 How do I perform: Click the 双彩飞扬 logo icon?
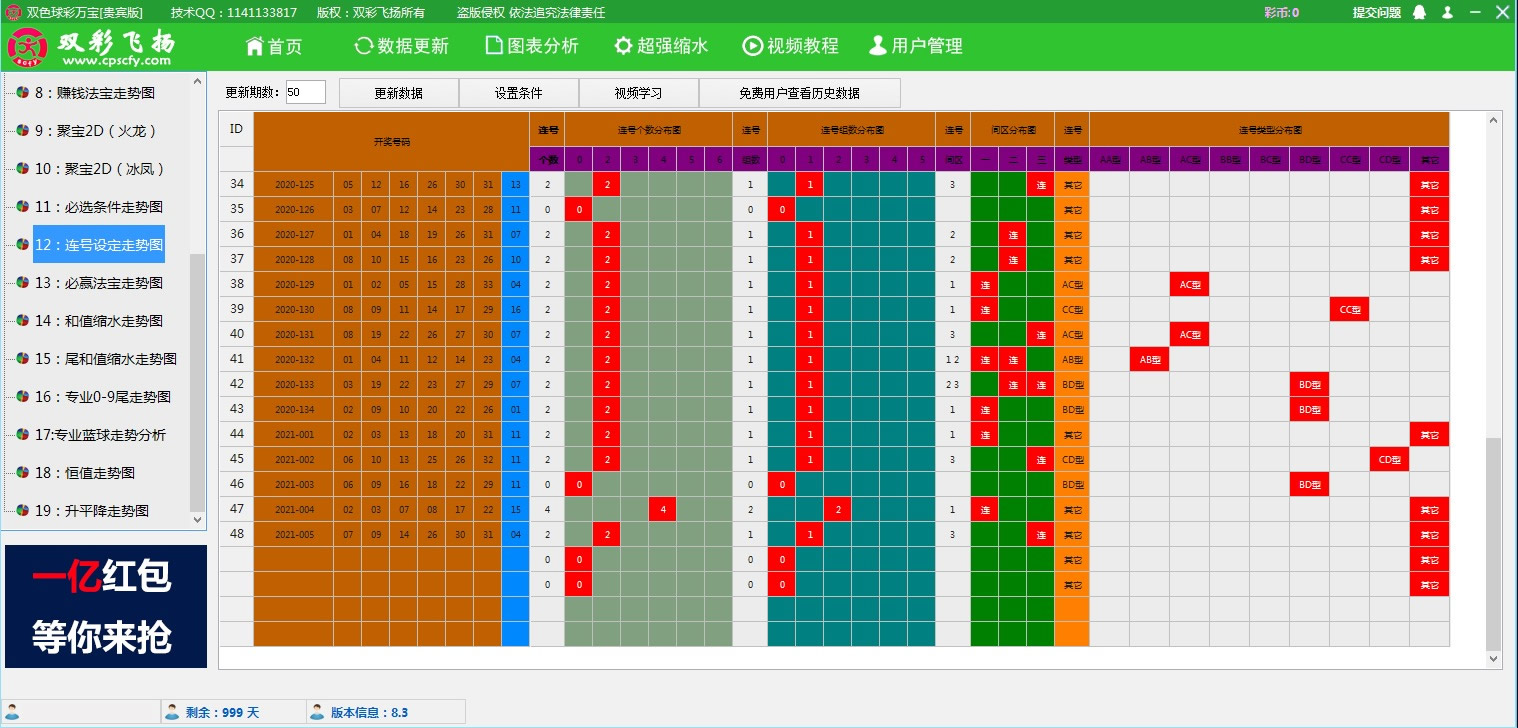pyautogui.click(x=29, y=47)
